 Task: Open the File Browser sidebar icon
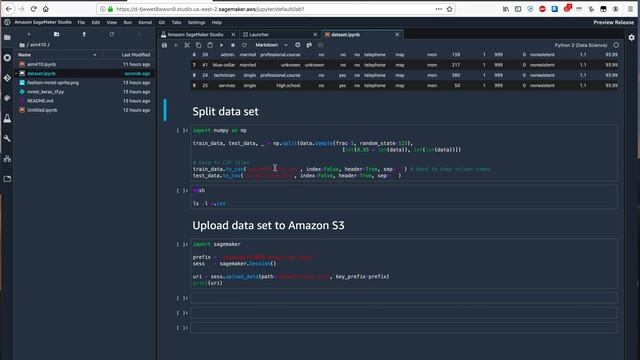(x=7, y=38)
